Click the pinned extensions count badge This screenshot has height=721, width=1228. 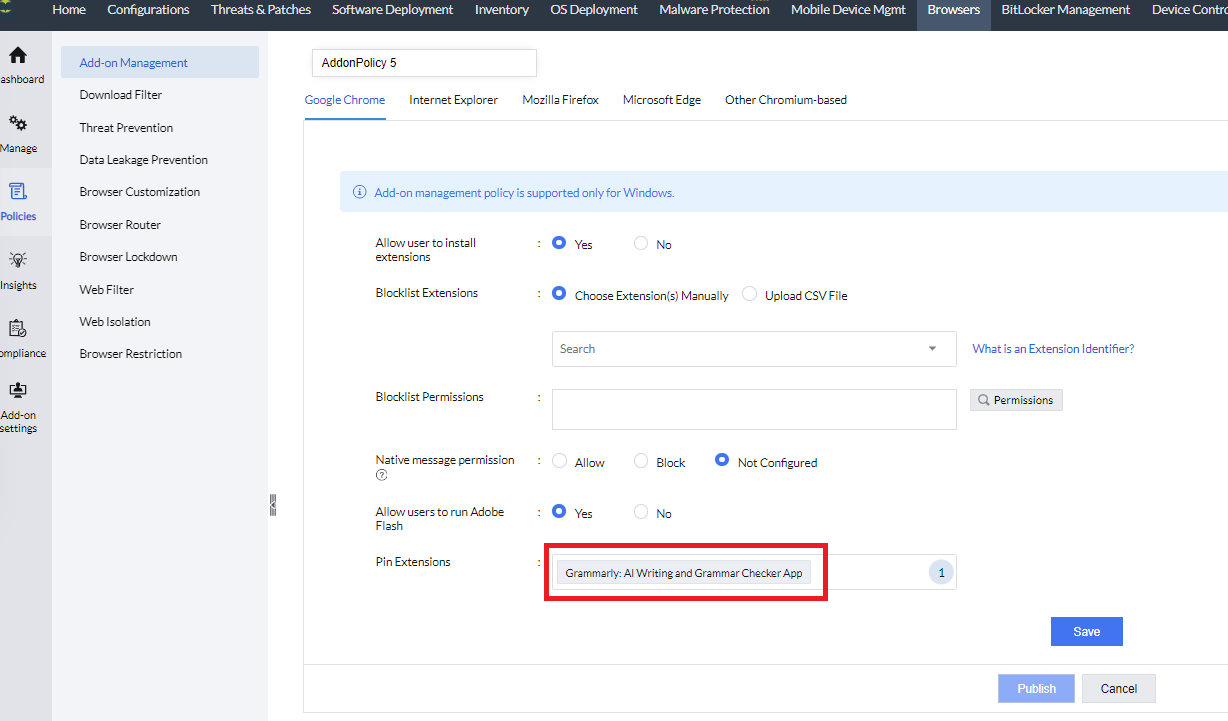pyautogui.click(x=940, y=573)
